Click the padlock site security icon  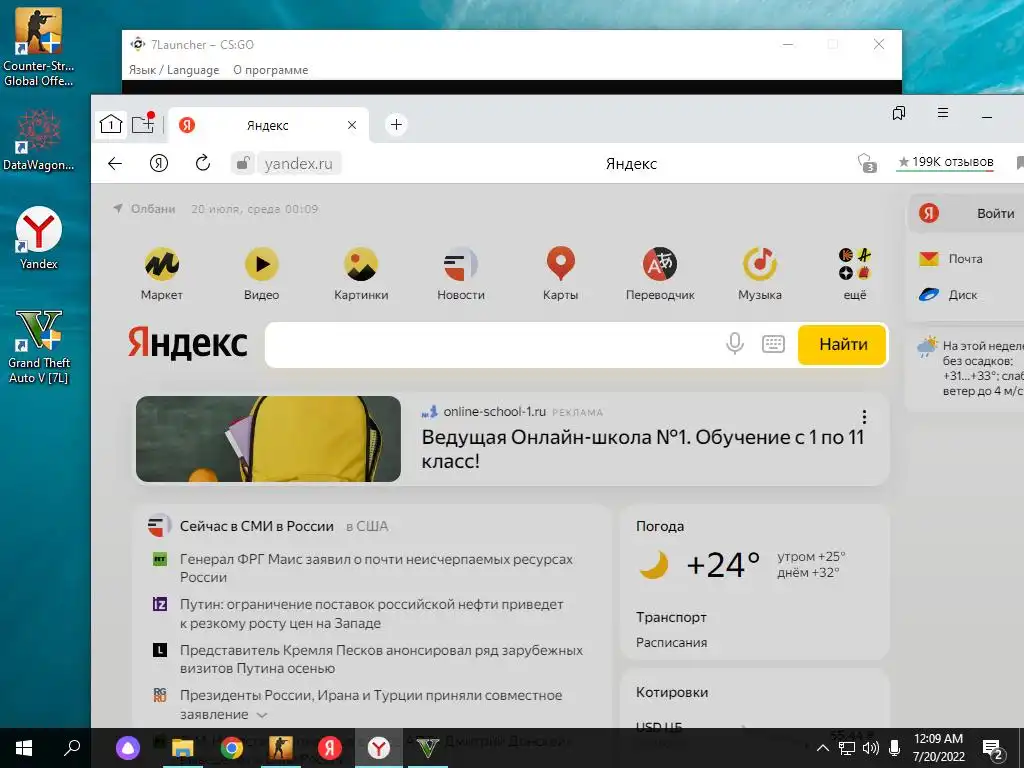[x=242, y=163]
